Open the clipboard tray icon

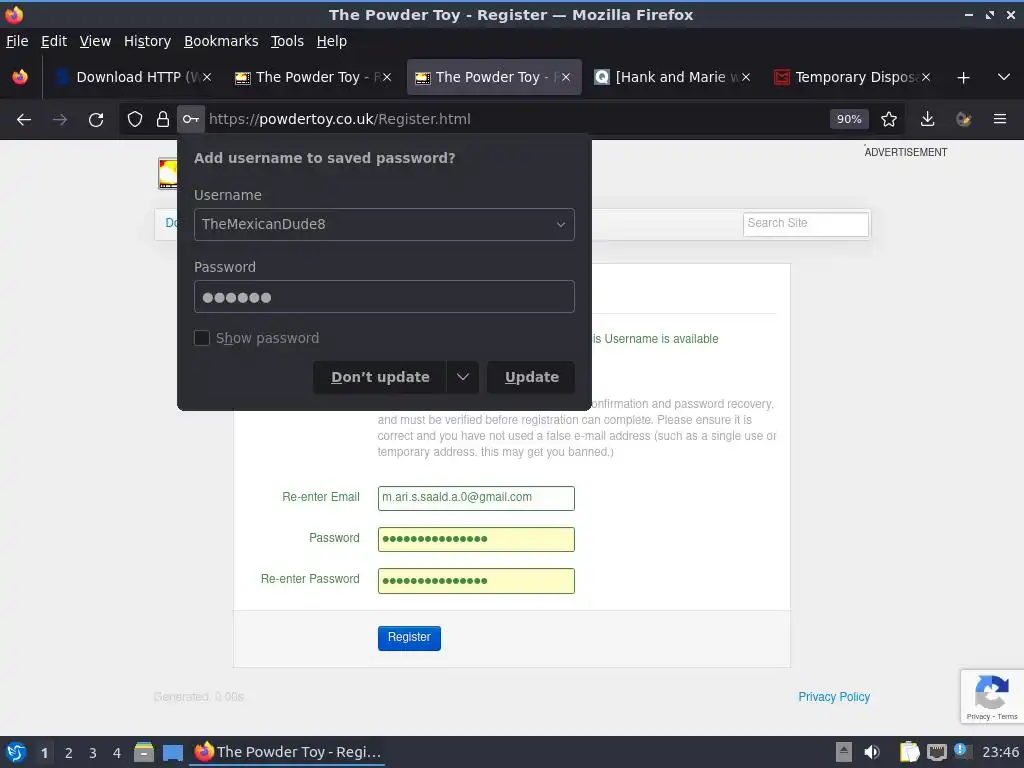point(908,752)
